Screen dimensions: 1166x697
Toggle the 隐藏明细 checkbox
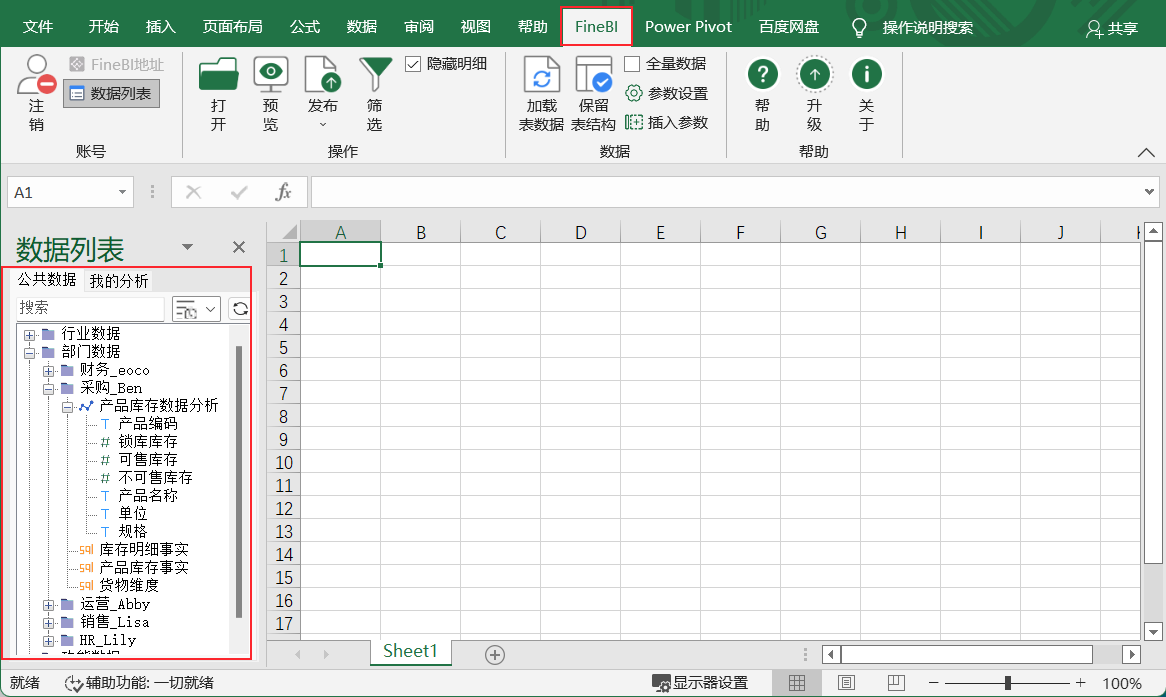(x=413, y=64)
